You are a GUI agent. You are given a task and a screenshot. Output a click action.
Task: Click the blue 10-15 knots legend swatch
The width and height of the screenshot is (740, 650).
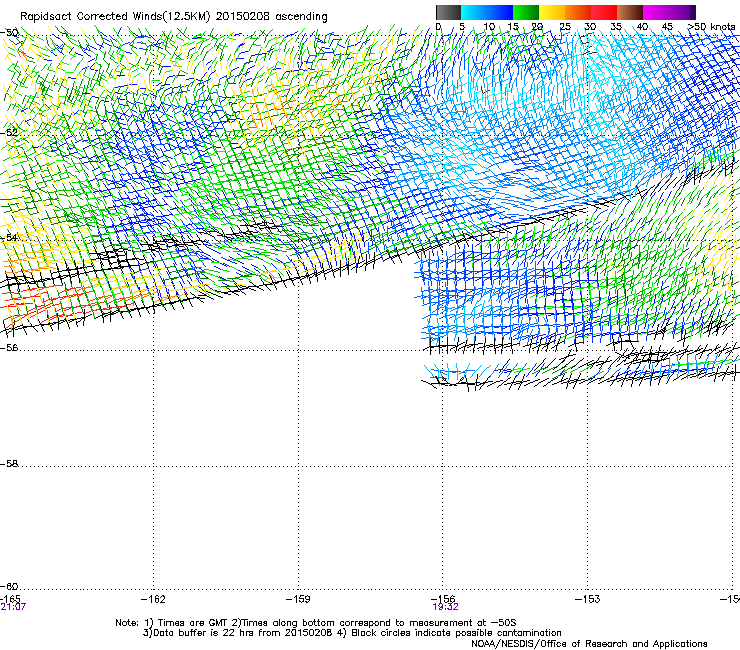click(x=500, y=12)
